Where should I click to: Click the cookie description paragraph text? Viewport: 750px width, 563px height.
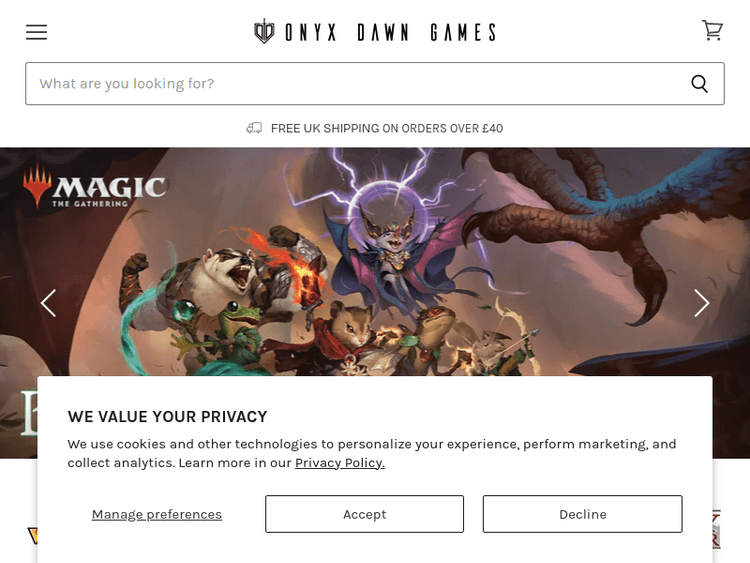(372, 453)
